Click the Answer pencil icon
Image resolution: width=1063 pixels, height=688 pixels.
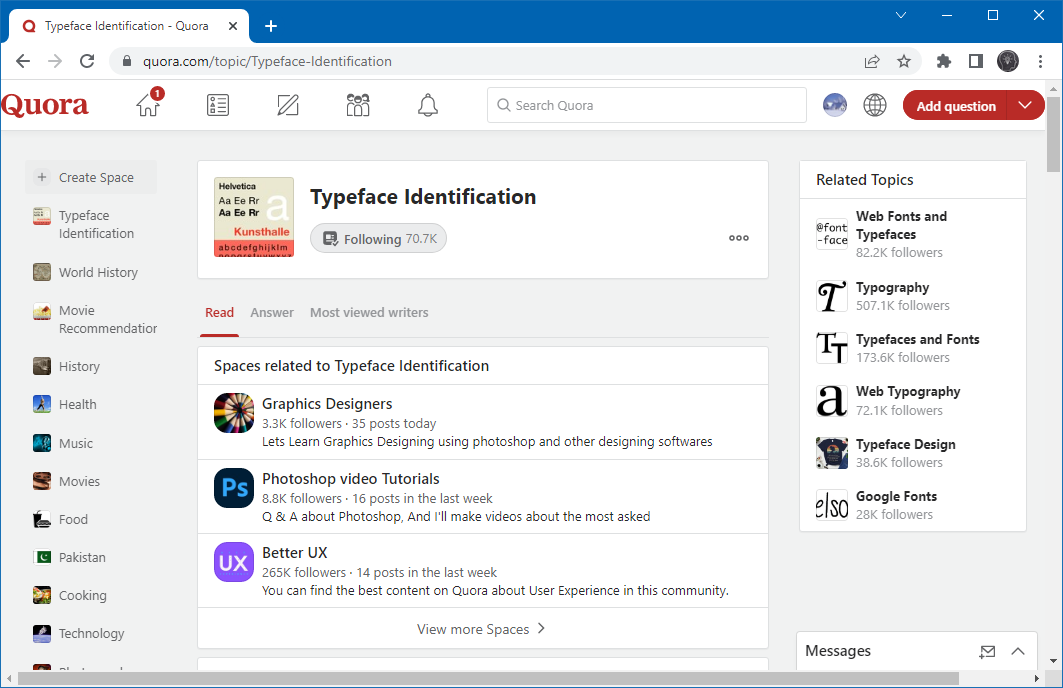(x=288, y=105)
